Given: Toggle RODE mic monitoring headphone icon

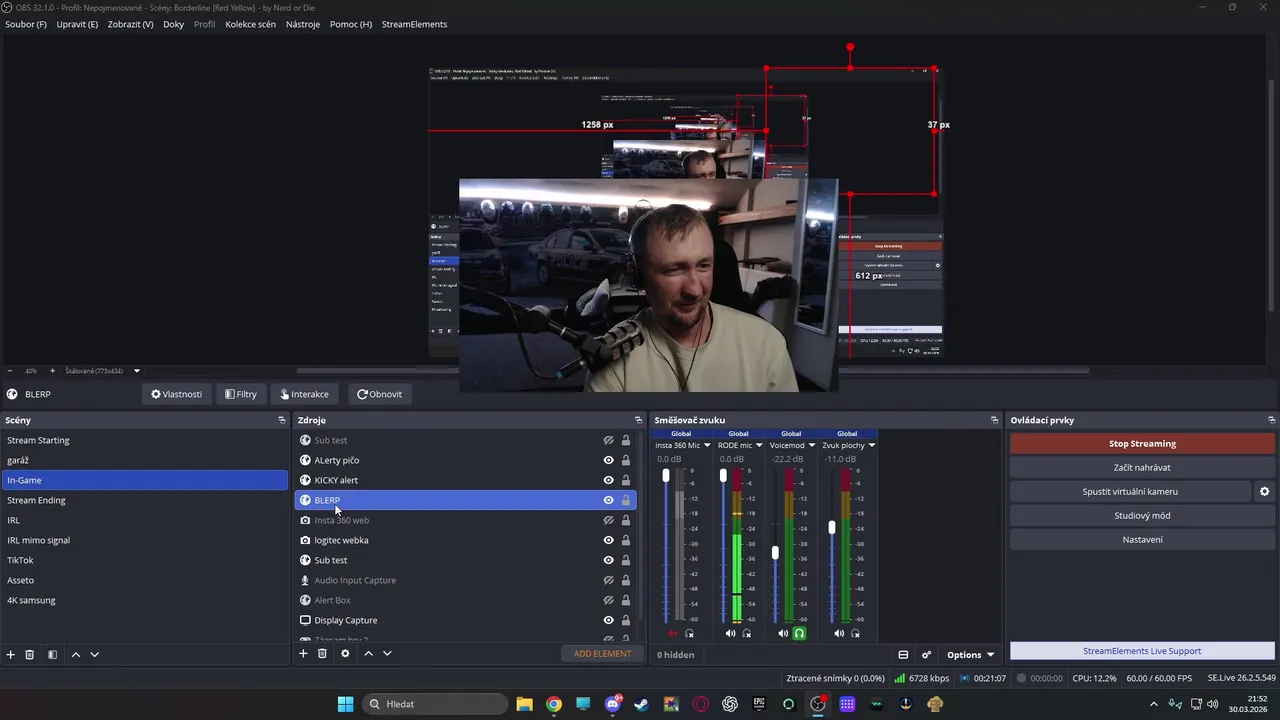Looking at the screenshot, I should pos(746,633).
